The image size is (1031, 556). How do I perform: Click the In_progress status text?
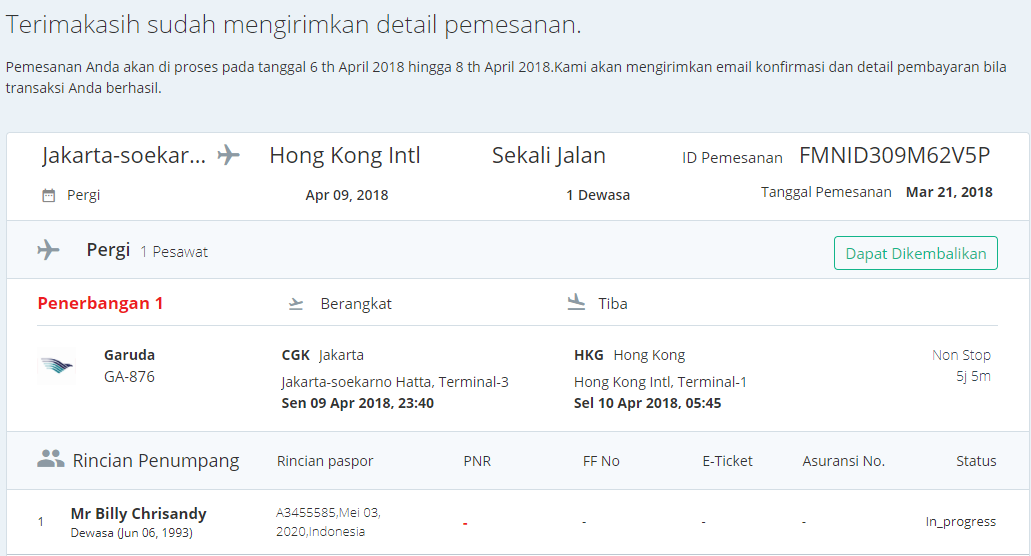click(960, 522)
